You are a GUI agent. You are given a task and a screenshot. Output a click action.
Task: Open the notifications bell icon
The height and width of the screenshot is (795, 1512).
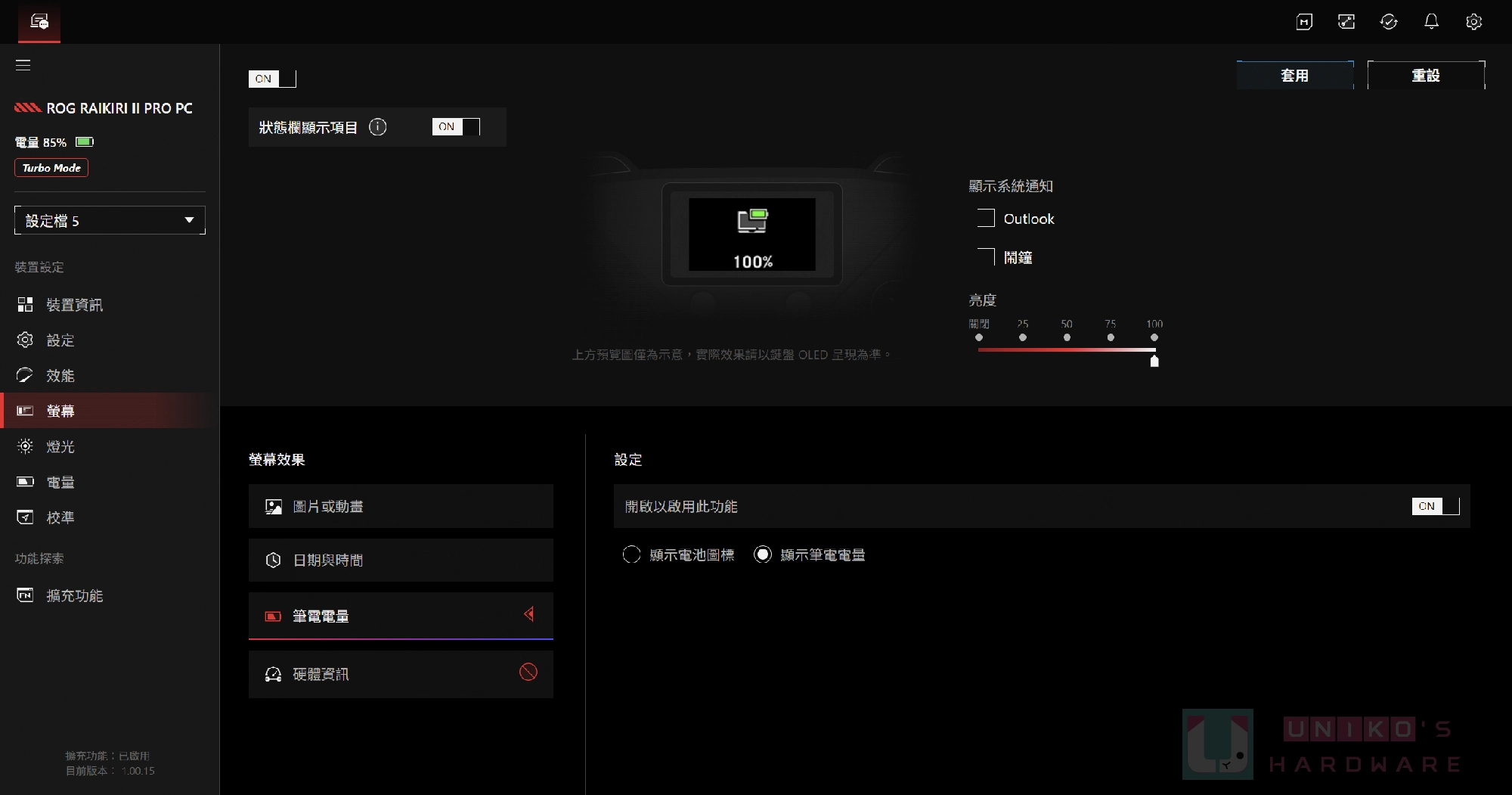pyautogui.click(x=1431, y=22)
